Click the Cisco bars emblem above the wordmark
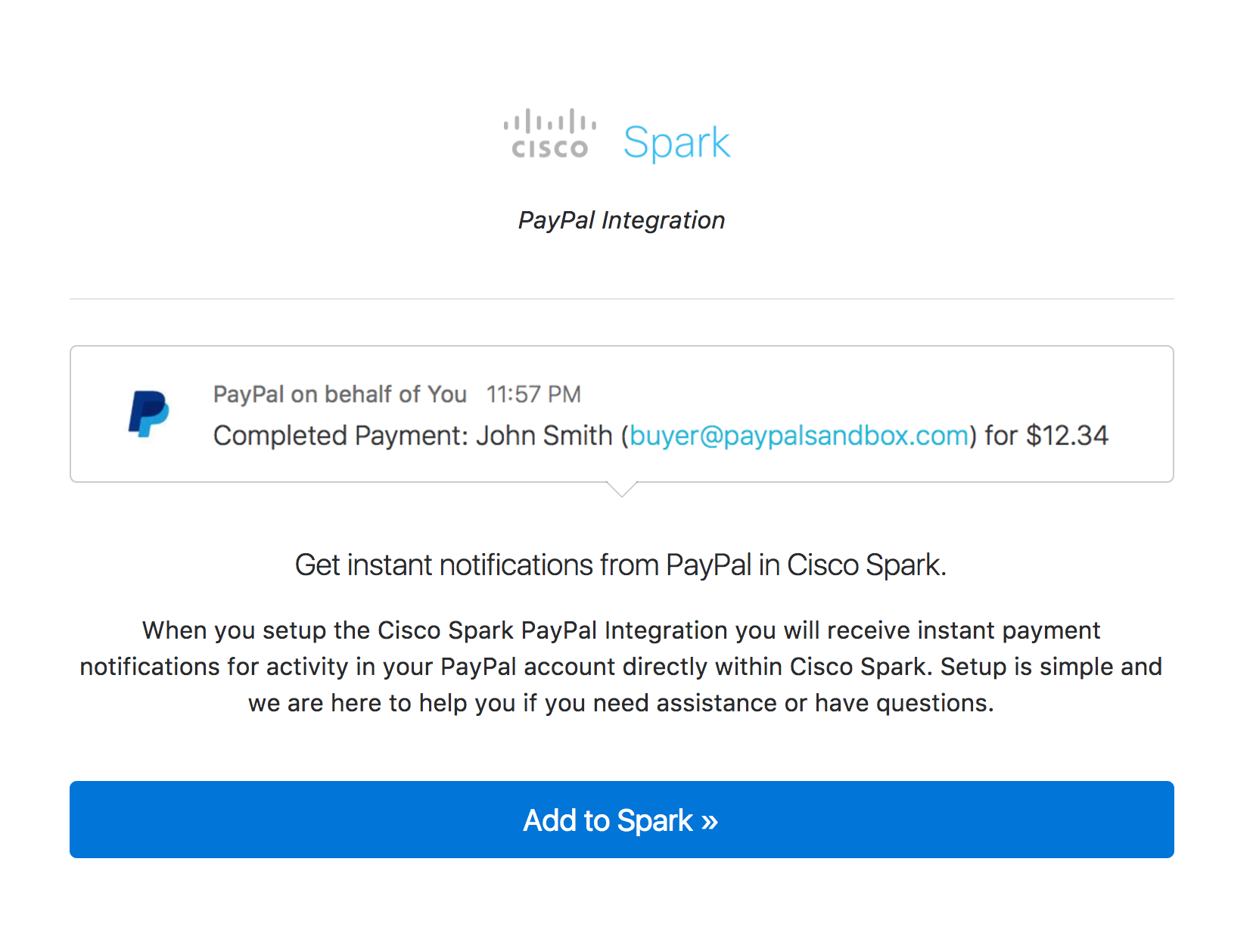 pos(550,121)
